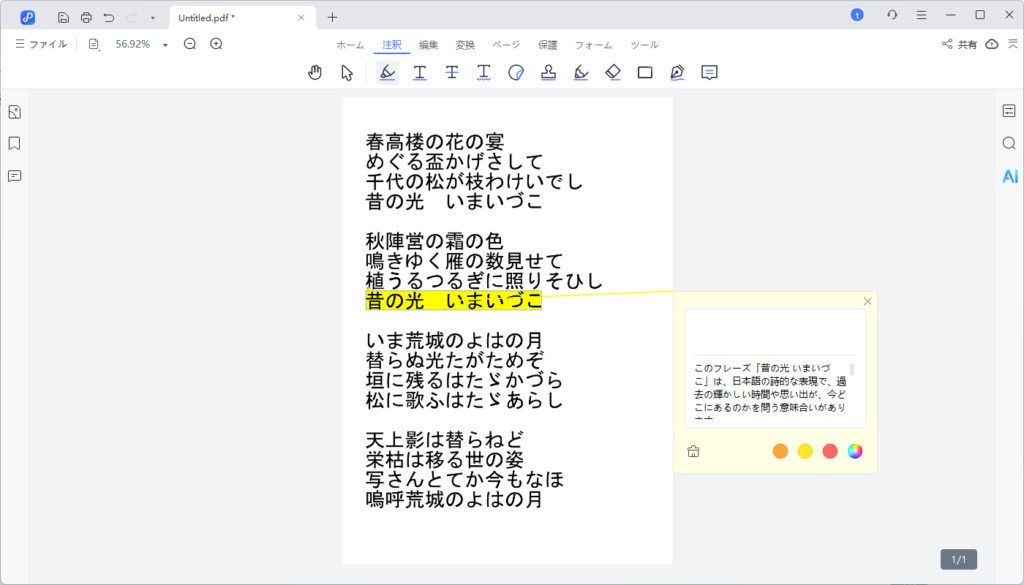Switch to the フォーム ribbon tab
Viewport: 1024px width, 585px height.
pyautogui.click(x=594, y=44)
